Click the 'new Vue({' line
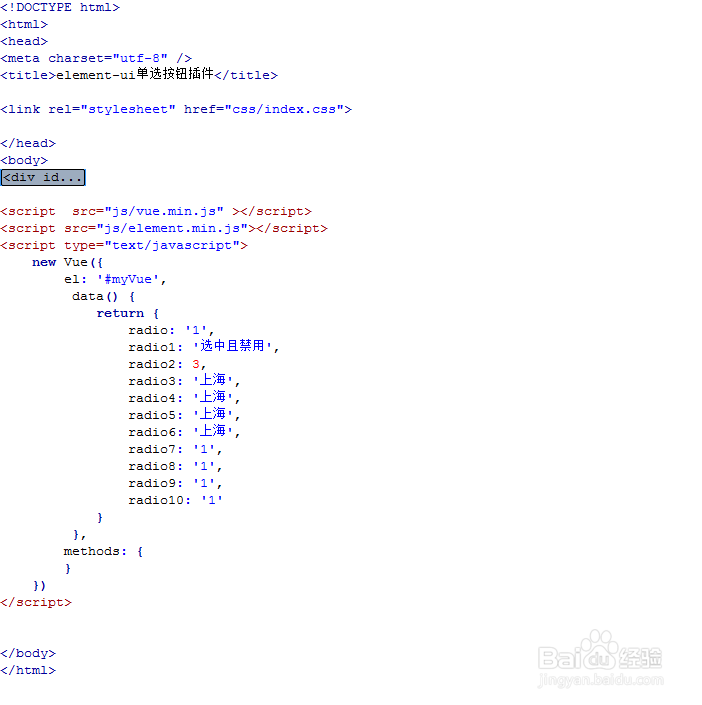 67,263
